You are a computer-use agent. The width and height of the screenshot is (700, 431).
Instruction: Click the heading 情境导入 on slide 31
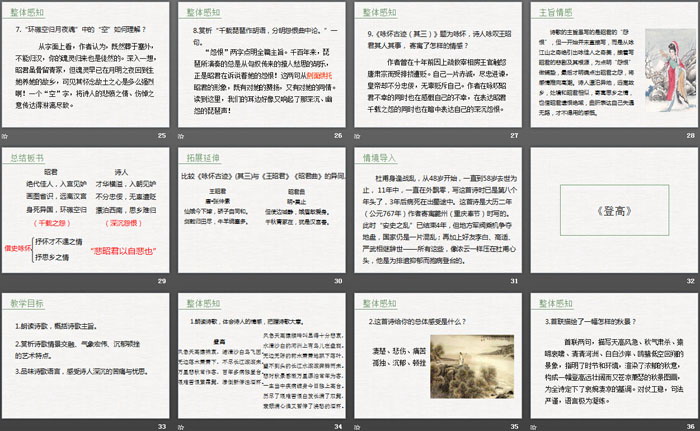379,158
